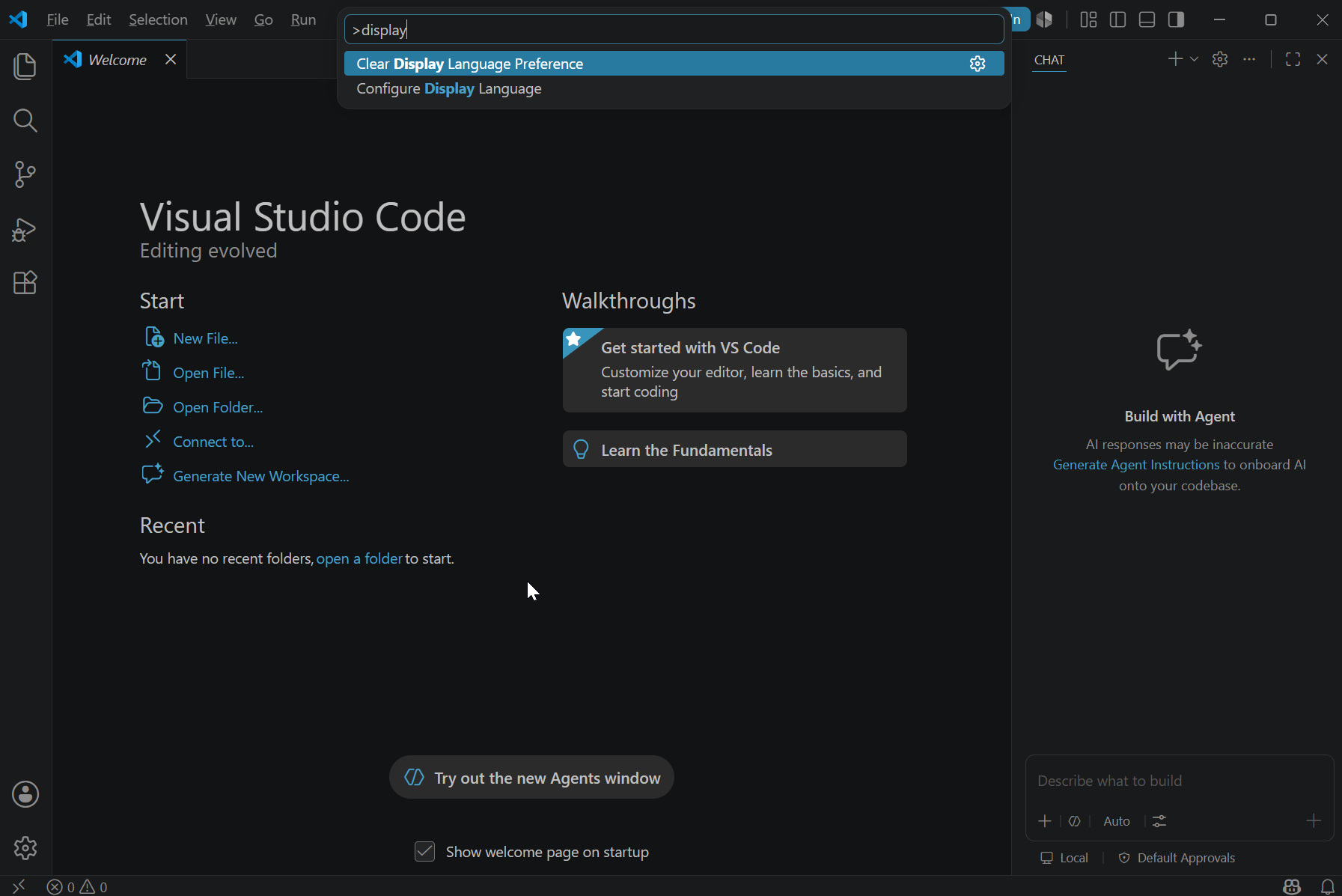The width and height of the screenshot is (1342, 896).
Task: Expand new chat dropdown chevron
Action: pyautogui.click(x=1194, y=59)
